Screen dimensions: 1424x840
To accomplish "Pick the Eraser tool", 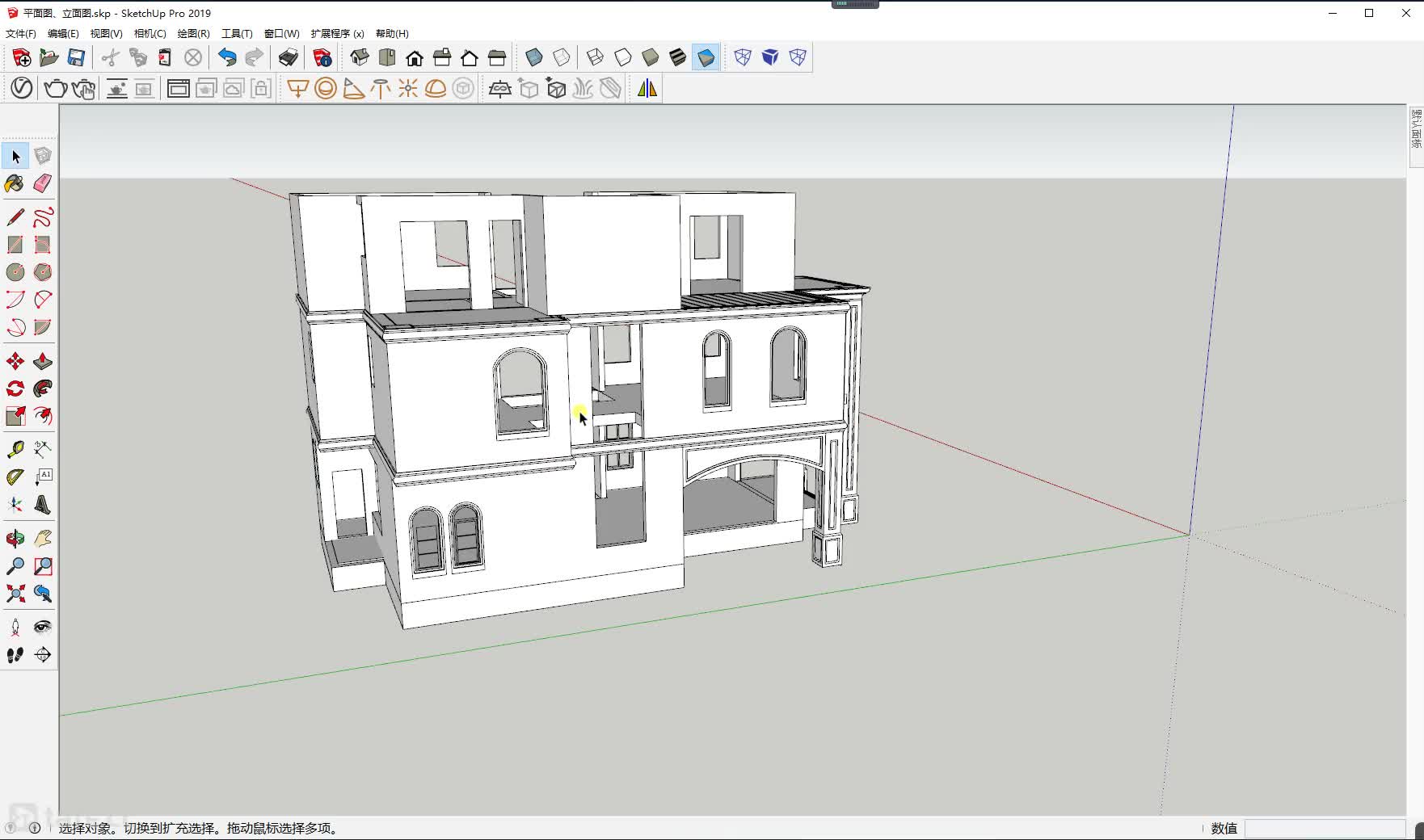I will 43,183.
